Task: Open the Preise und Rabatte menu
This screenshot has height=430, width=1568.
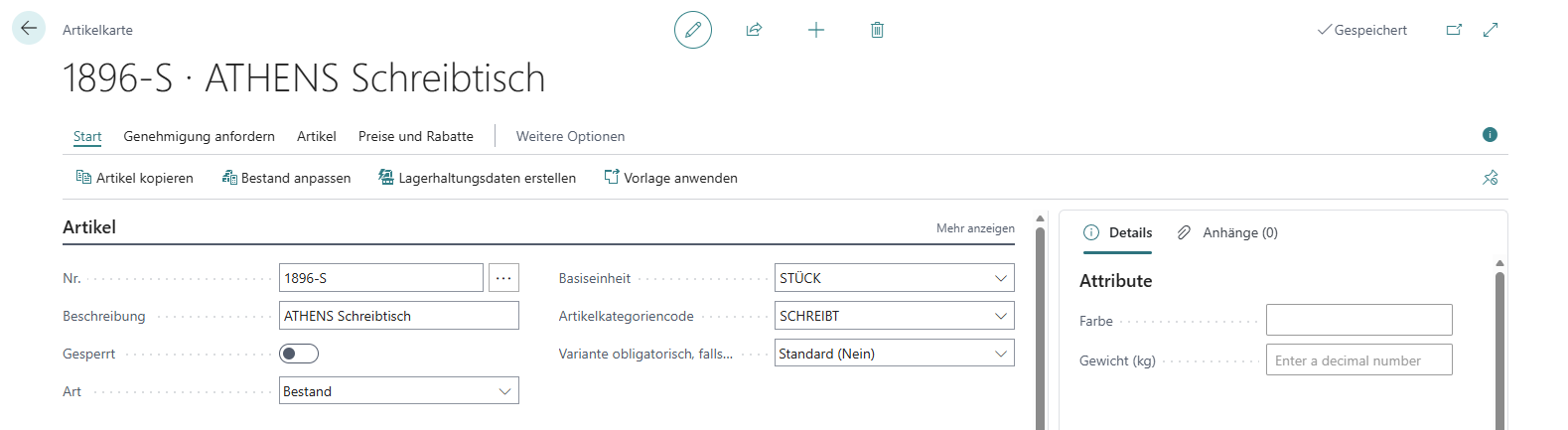Action: [x=416, y=136]
